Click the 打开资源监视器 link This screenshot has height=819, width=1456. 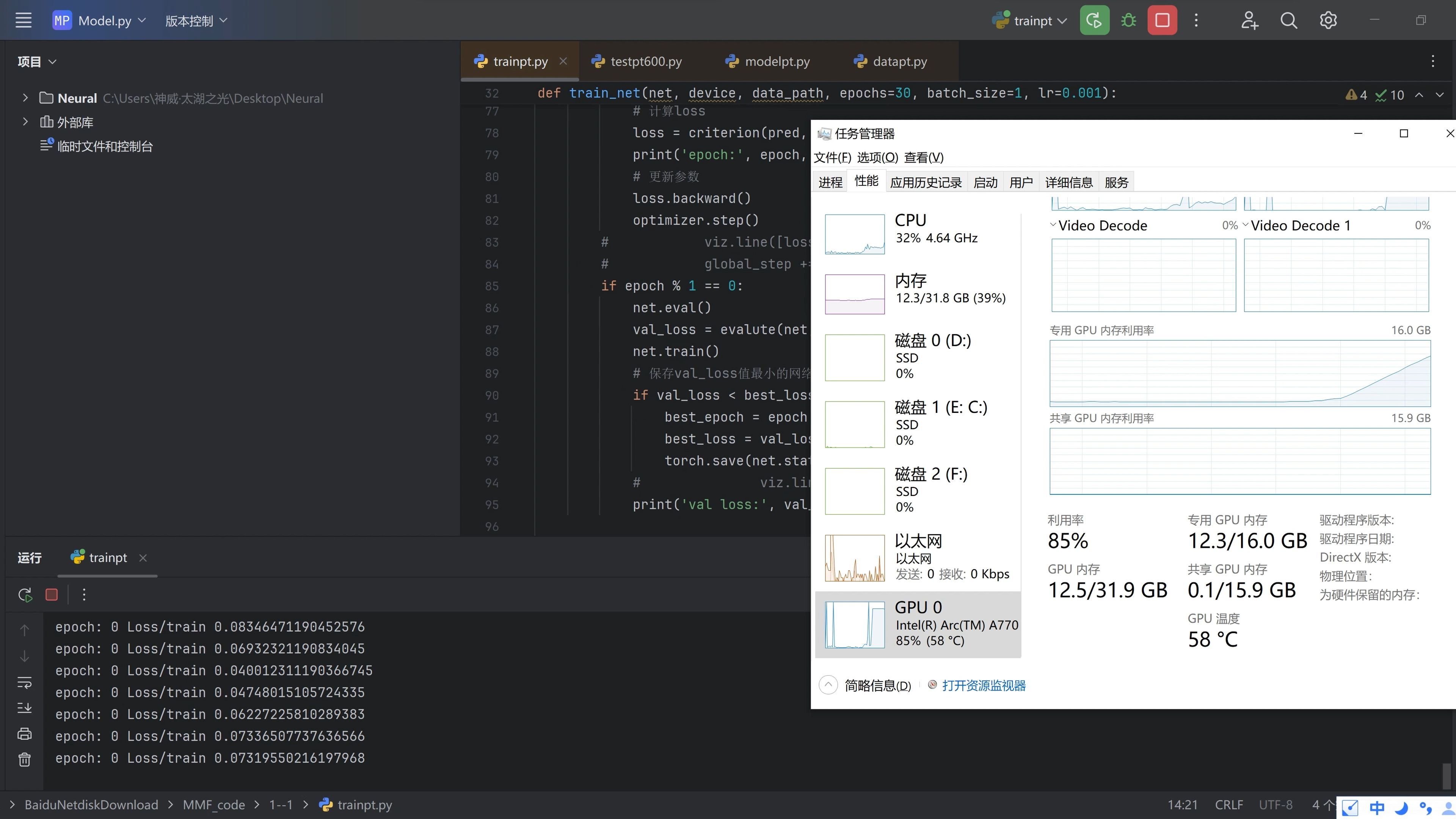tap(984, 685)
